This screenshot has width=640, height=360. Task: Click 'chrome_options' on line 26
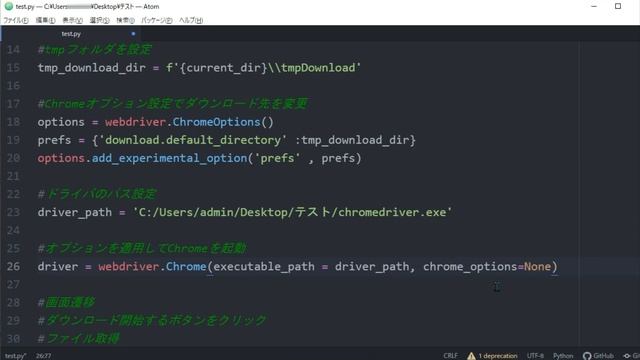tap(470, 267)
